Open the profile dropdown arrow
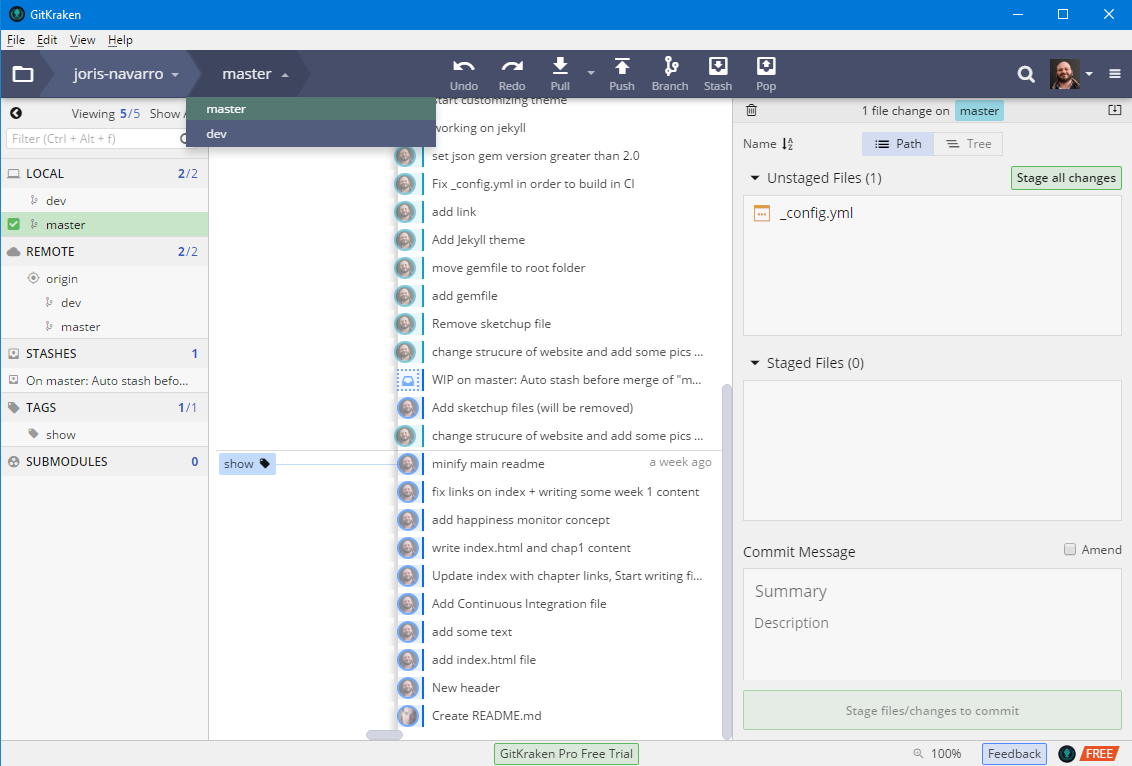 (1089, 74)
